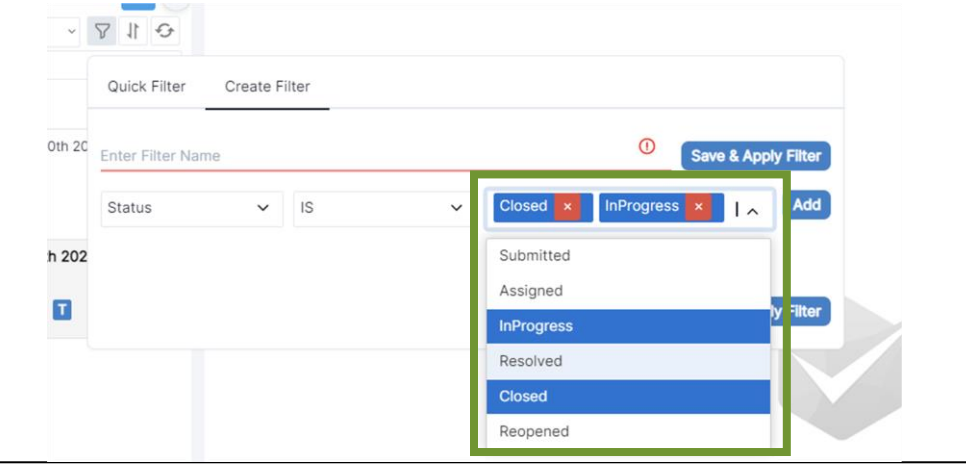Open the IS operator dropdown
966x466 pixels.
point(380,209)
